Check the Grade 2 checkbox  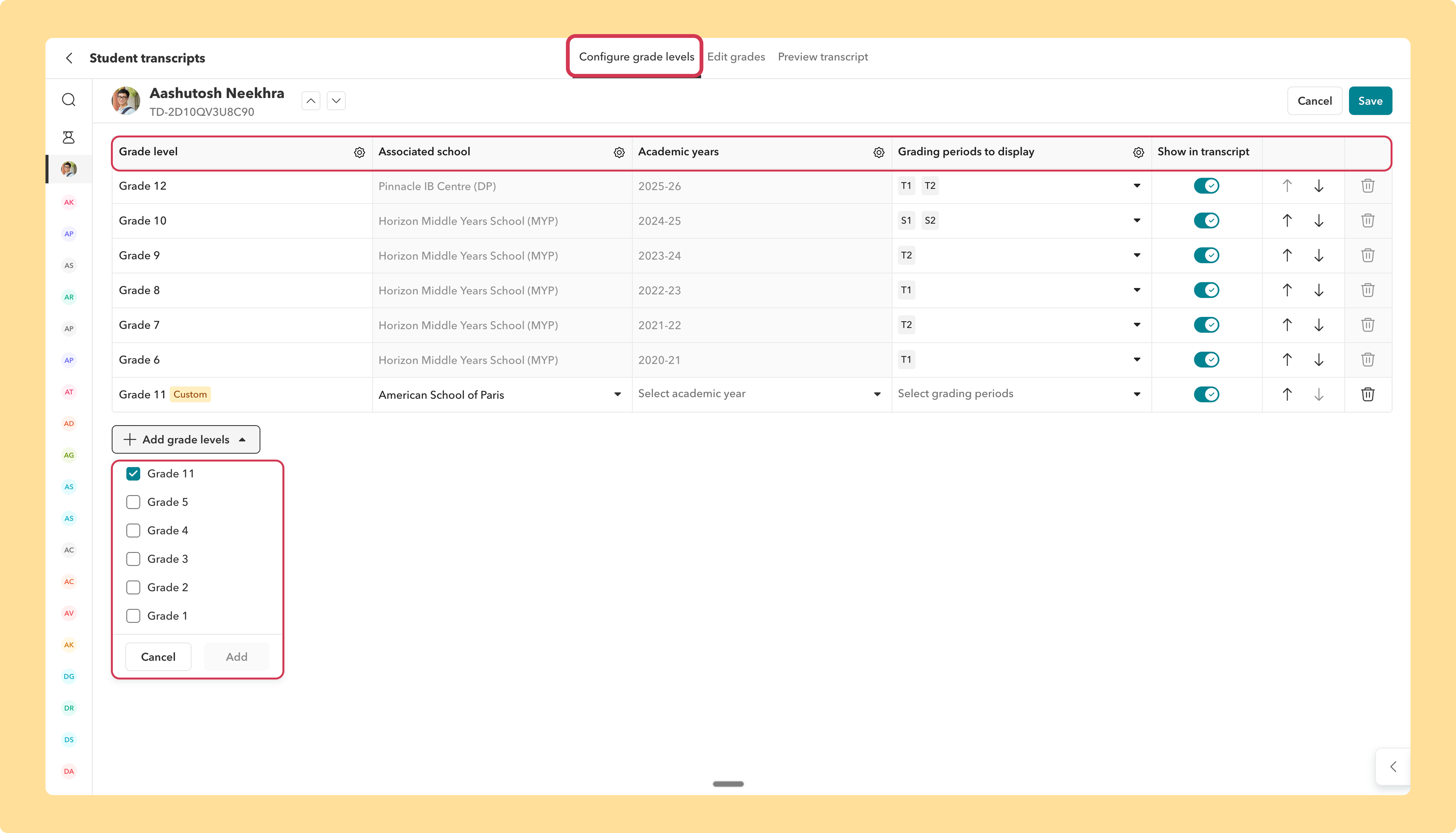click(133, 588)
